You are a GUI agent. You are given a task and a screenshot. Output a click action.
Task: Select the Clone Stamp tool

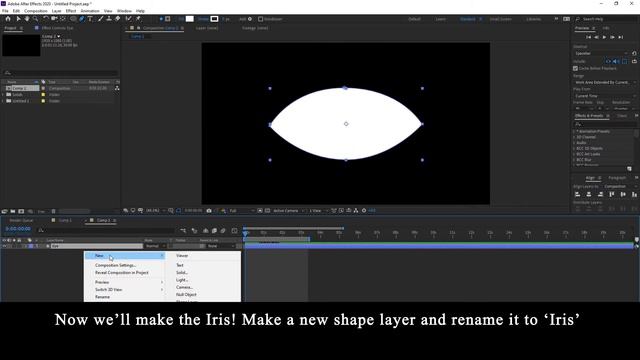tap(109, 19)
